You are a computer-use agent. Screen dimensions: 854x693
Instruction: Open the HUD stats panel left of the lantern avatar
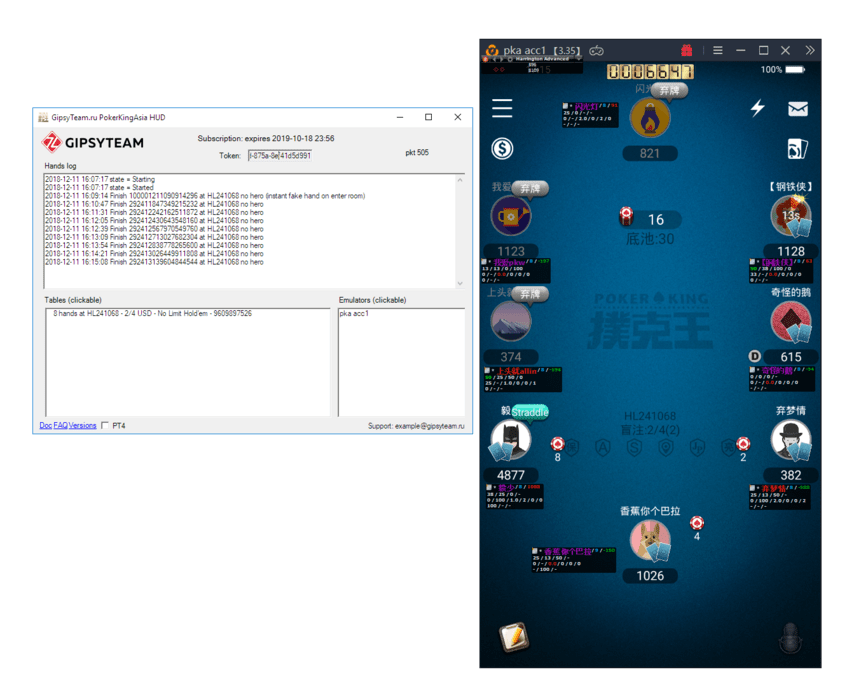(x=590, y=114)
